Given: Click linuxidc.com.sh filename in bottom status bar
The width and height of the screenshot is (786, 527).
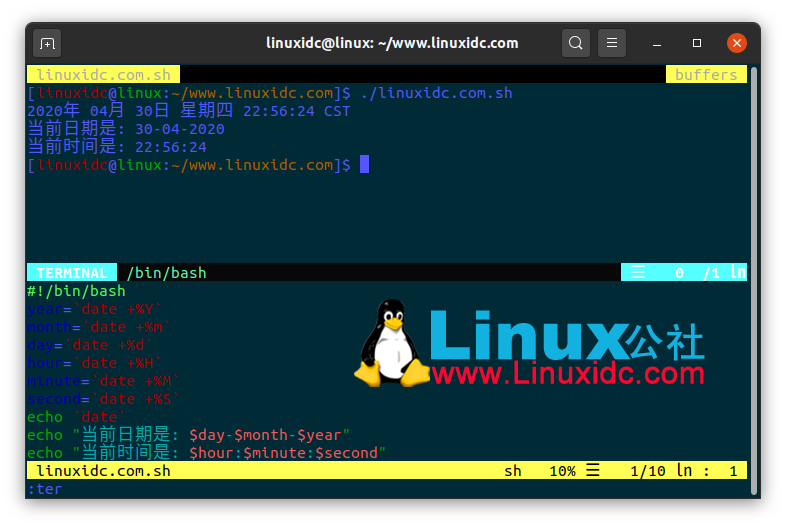Looking at the screenshot, I should point(103,471).
